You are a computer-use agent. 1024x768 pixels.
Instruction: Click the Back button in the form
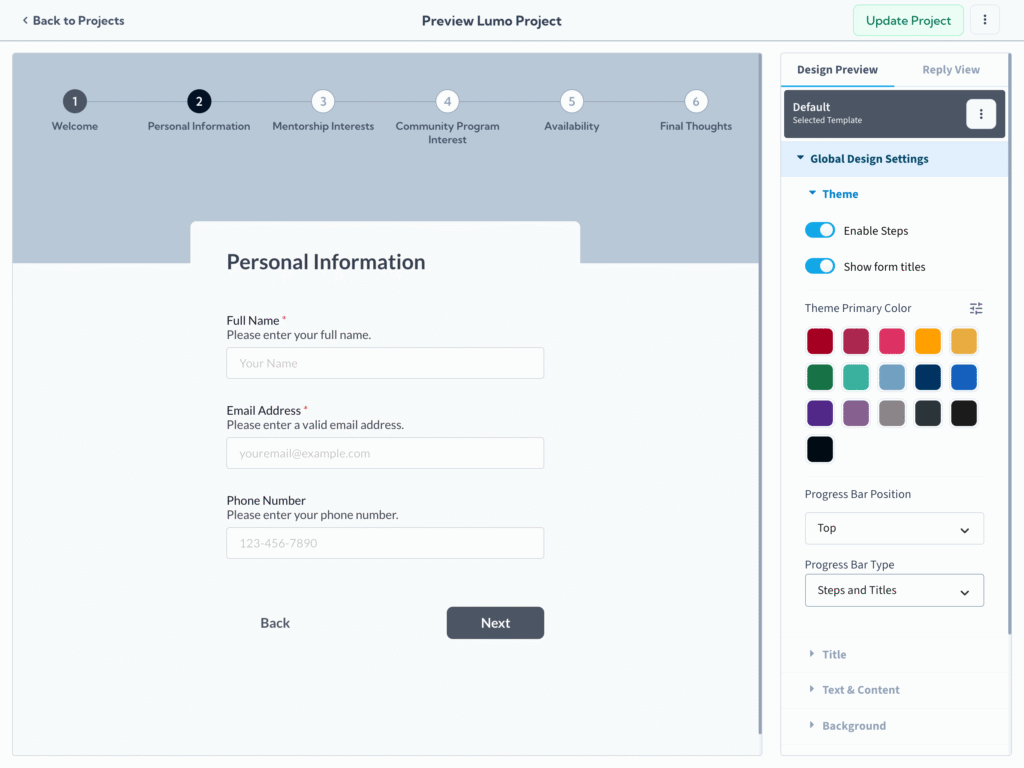click(275, 623)
